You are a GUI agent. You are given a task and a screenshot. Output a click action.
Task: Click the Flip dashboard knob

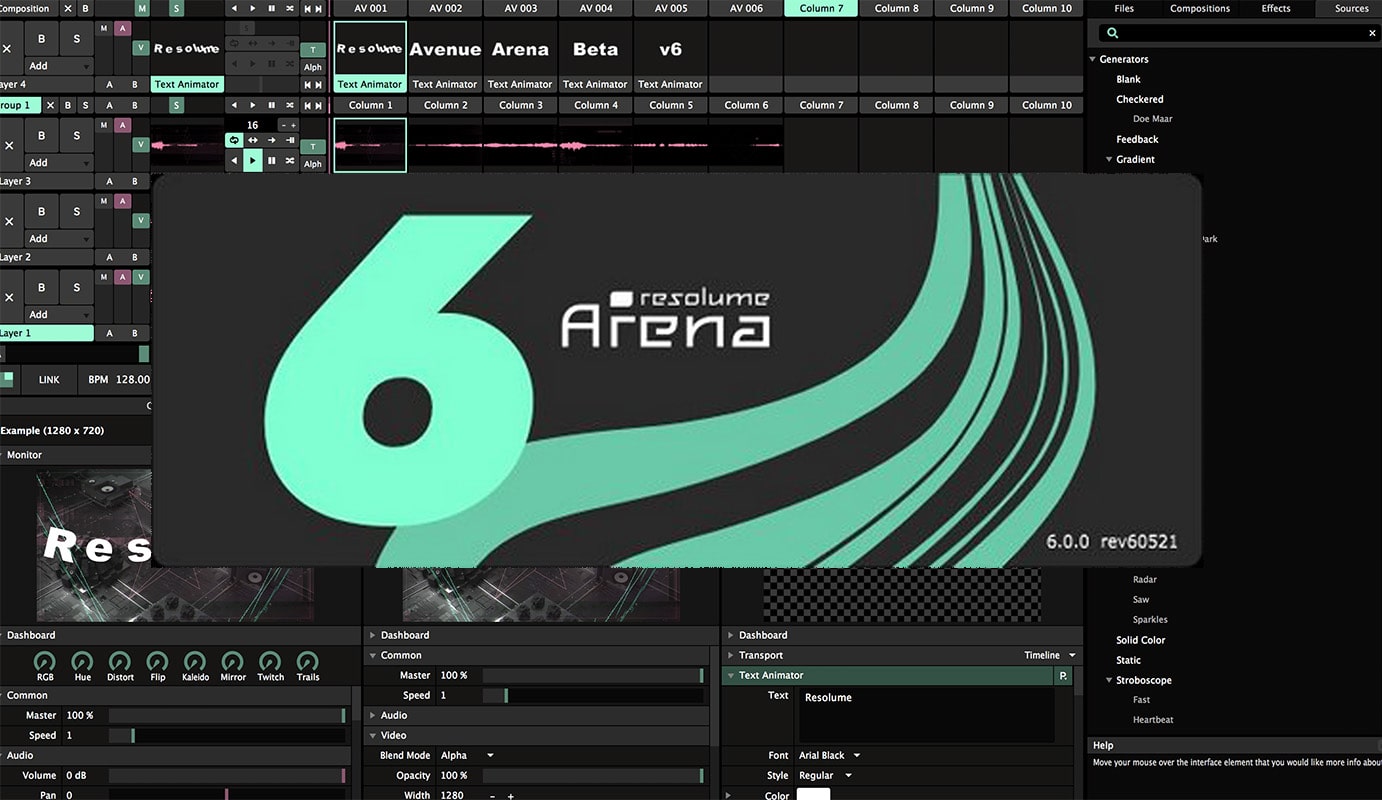157,662
